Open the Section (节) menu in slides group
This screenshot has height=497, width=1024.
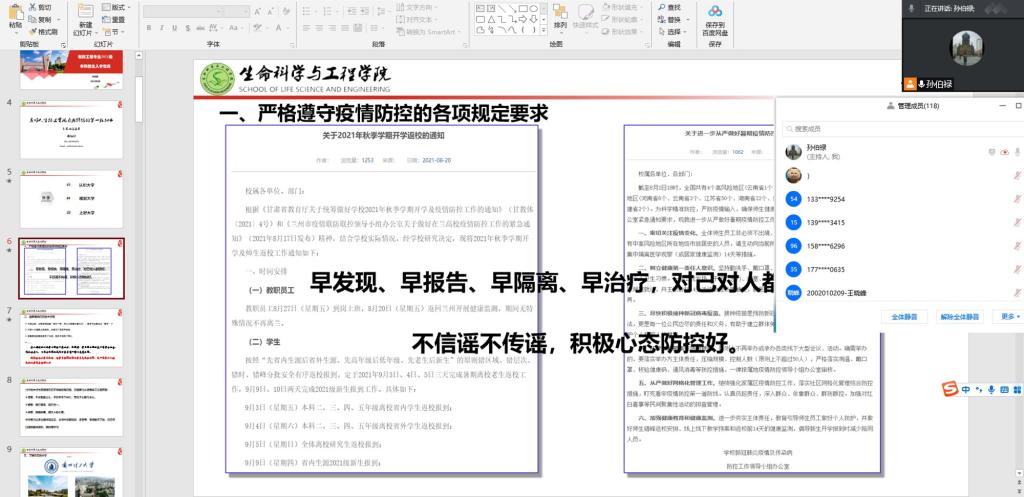116,31
